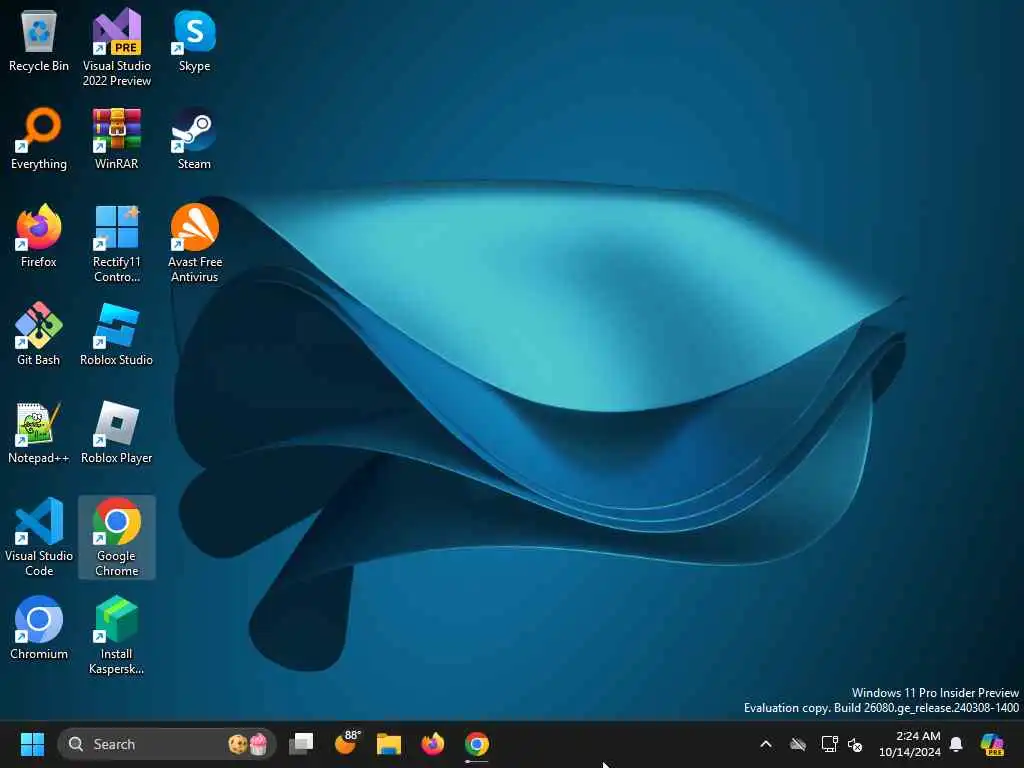
Task: Launch Visual Studio 2022 Preview shortcut
Action: (116, 47)
